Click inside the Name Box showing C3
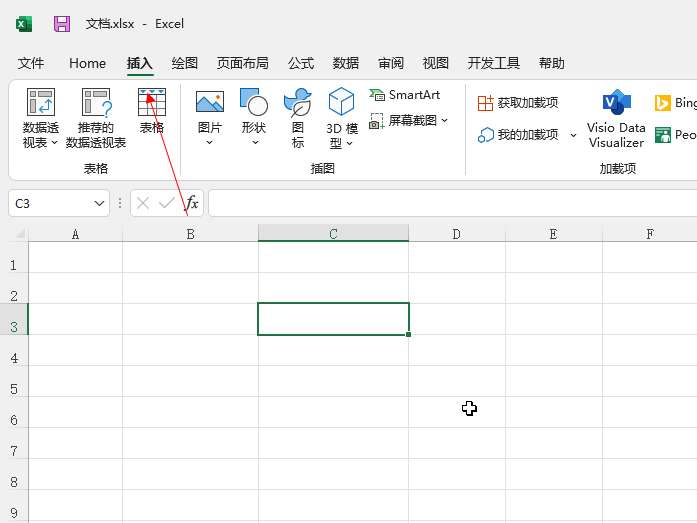 click(x=50, y=204)
